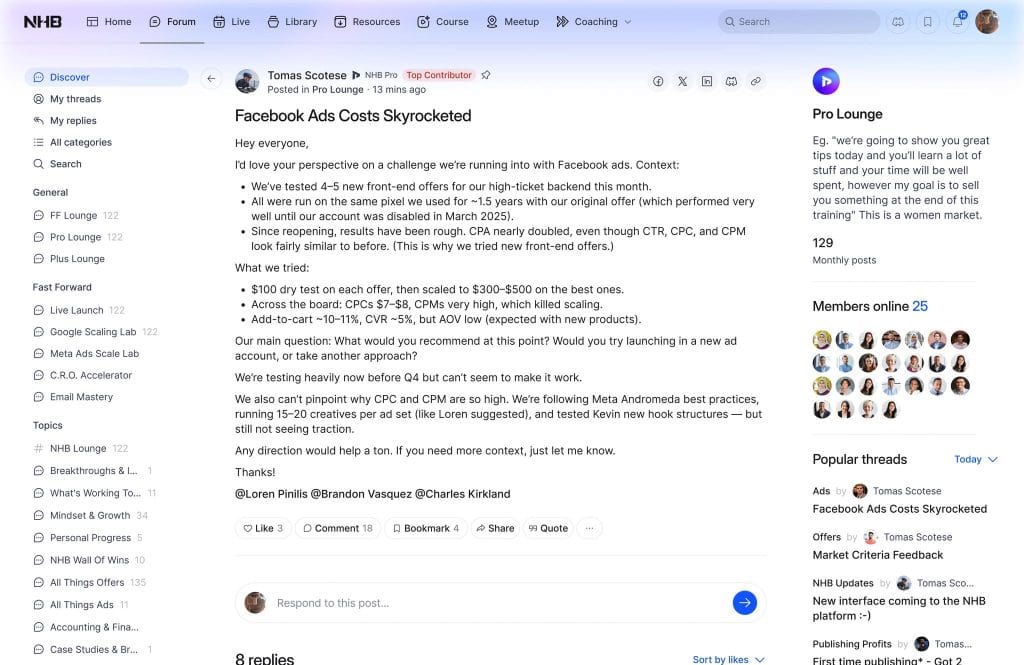This screenshot has width=1024, height=665.
Task: Share the post on X (Twitter)
Action: [x=682, y=81]
